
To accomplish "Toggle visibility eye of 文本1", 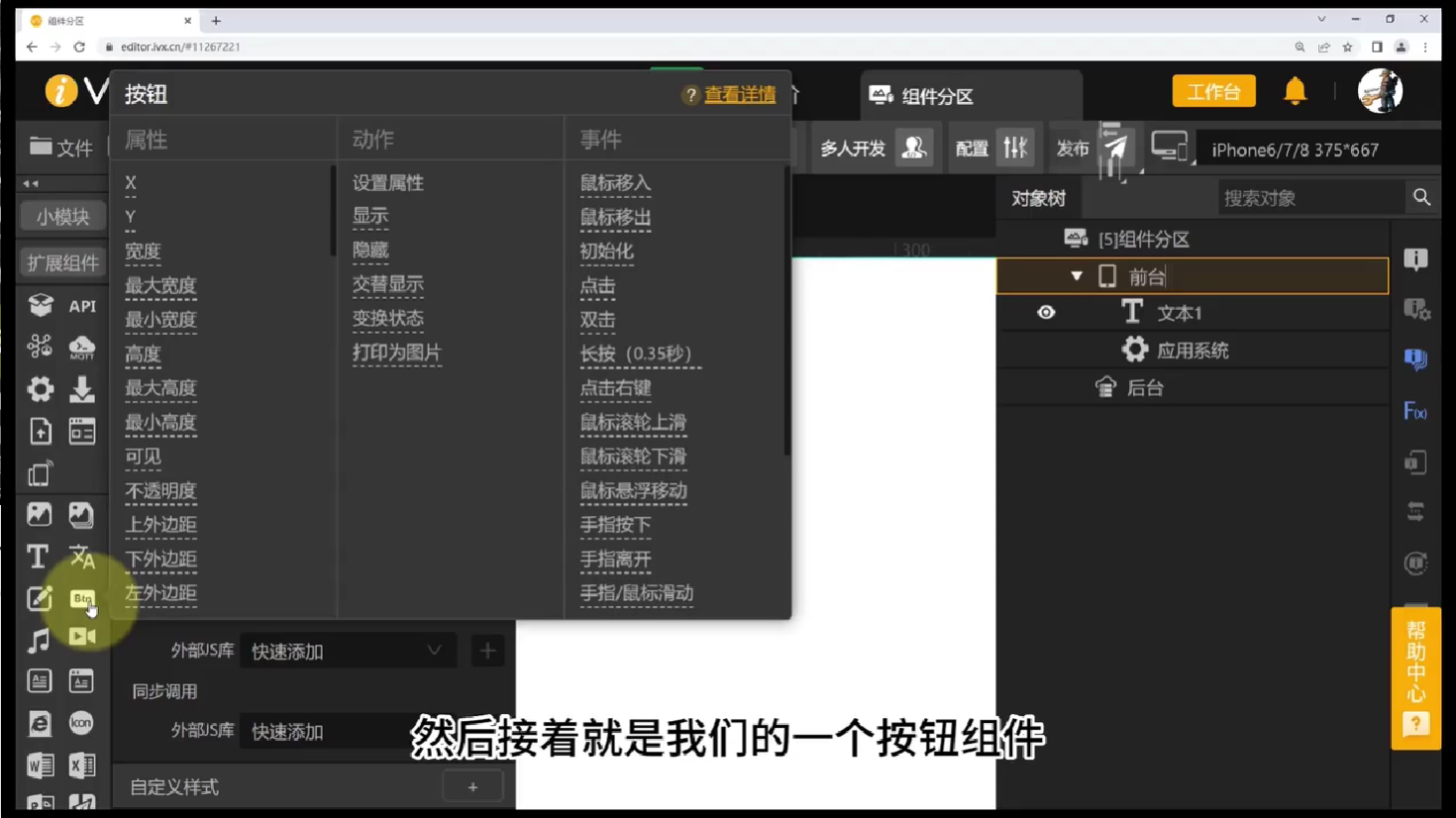I will (1046, 313).
